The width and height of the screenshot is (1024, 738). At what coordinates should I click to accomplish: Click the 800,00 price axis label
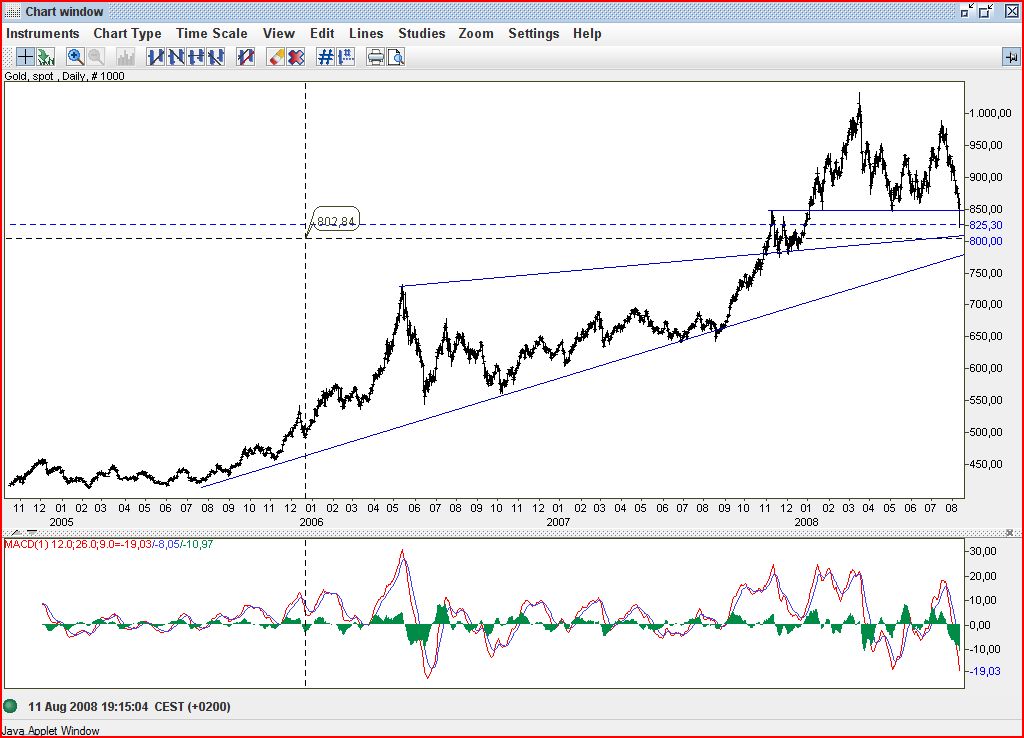coord(985,241)
